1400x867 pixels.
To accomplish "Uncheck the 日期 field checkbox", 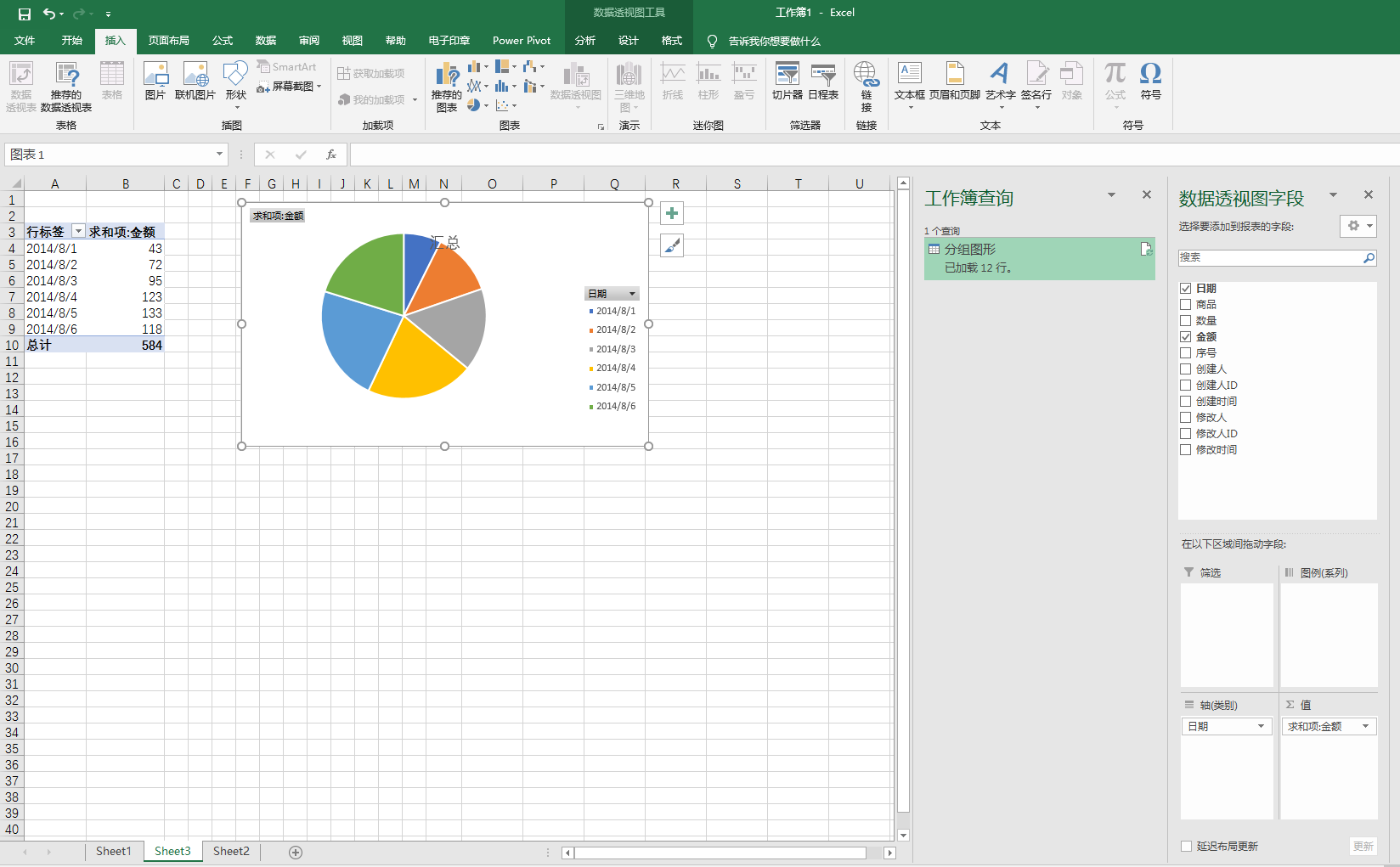I will [1185, 289].
